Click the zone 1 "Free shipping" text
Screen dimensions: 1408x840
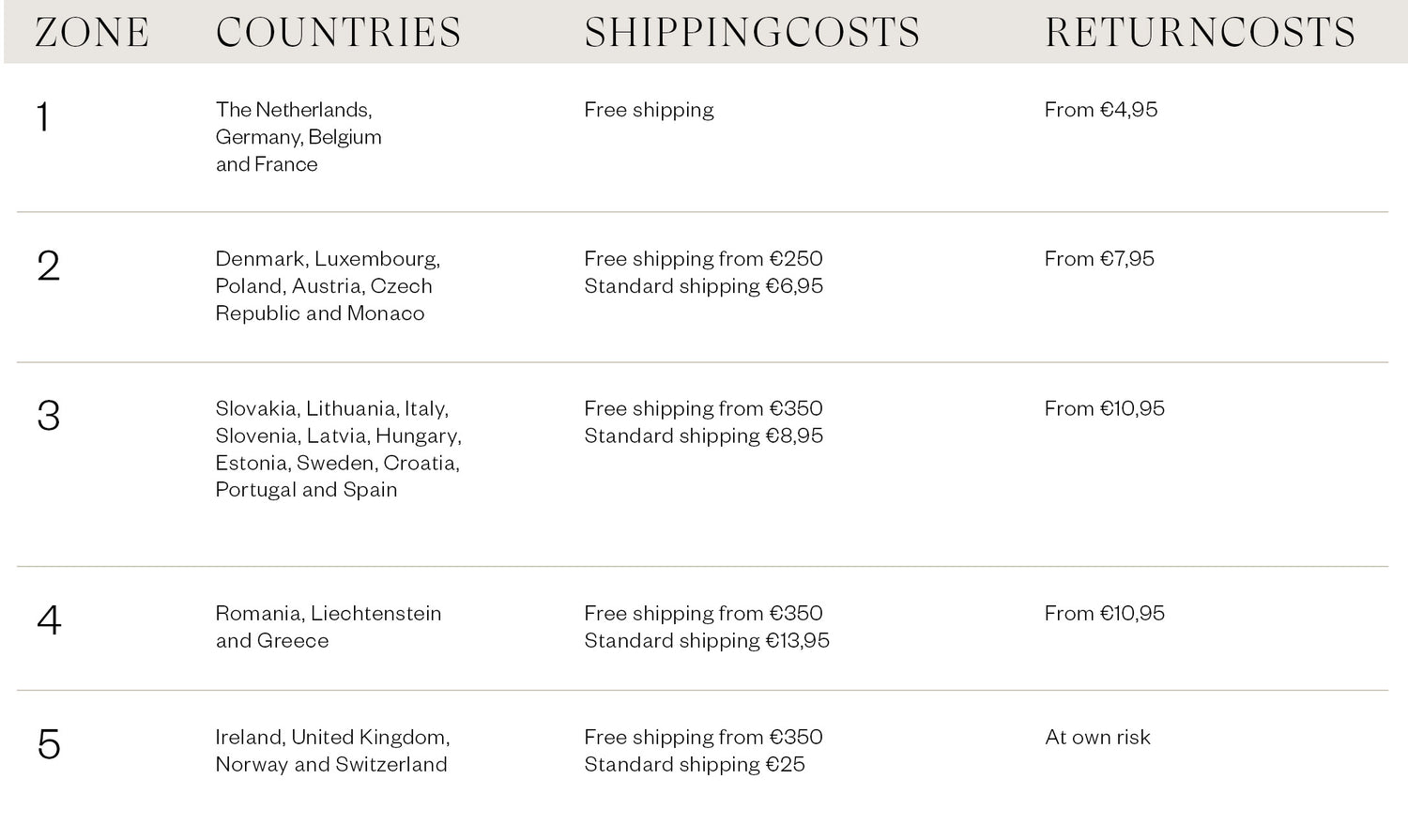[649, 110]
